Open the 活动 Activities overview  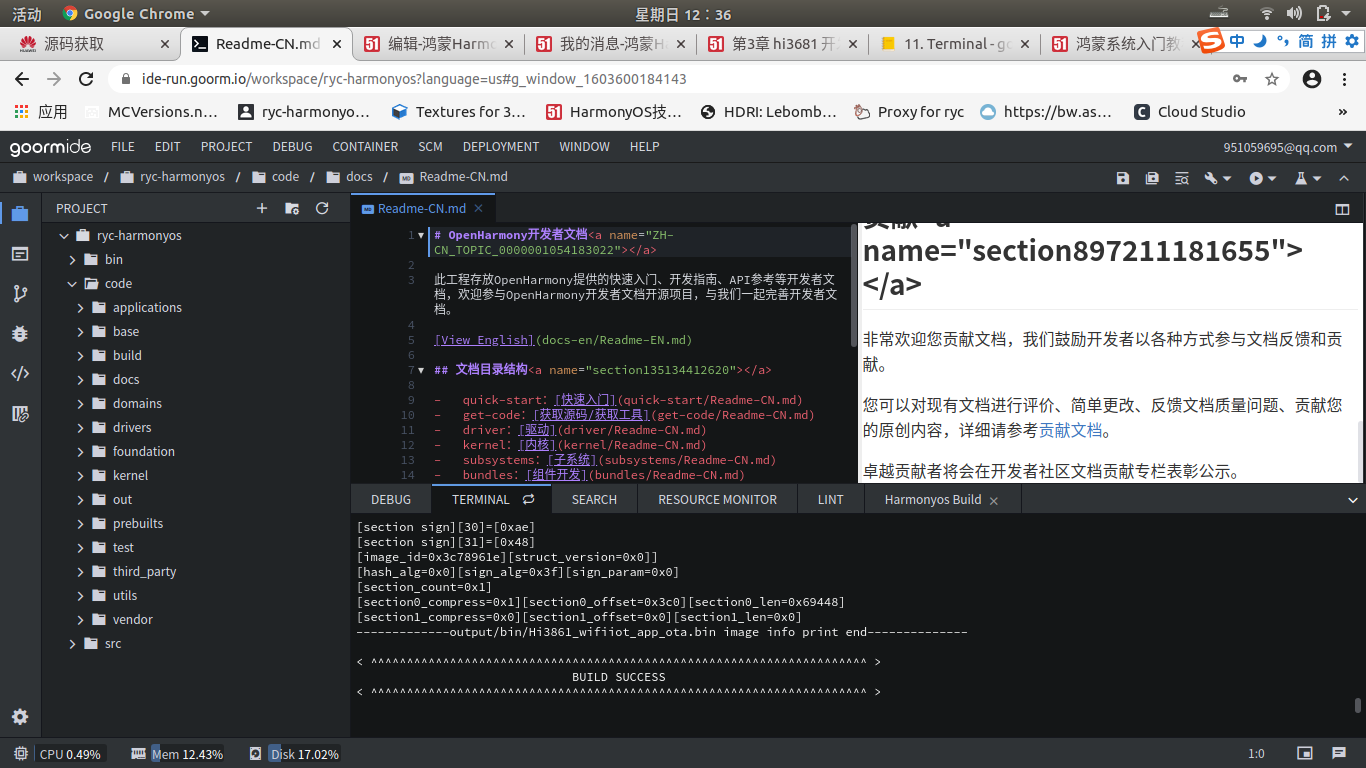pos(27,14)
